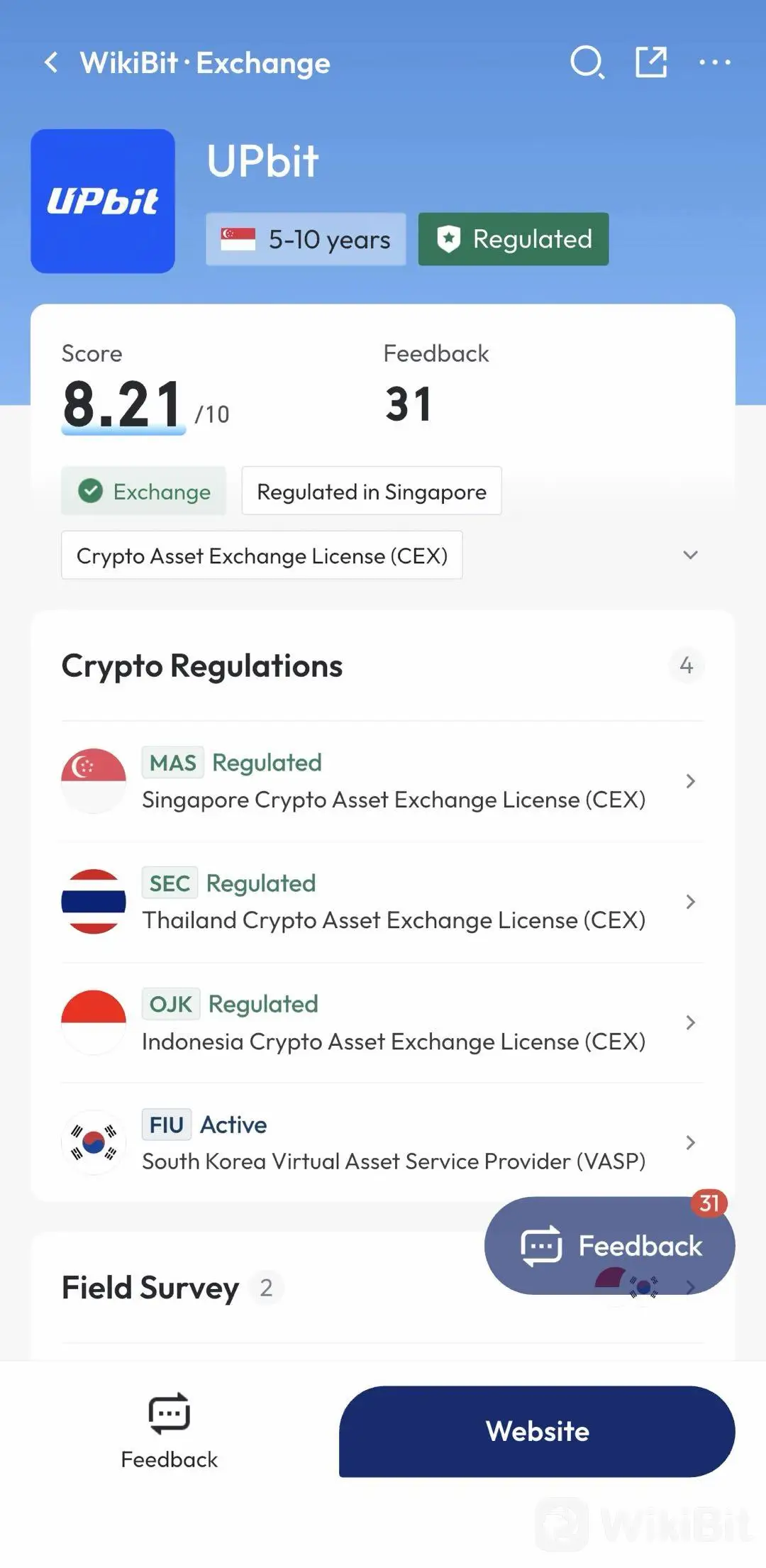Viewport: 766px width, 1568px height.
Task: Tap the Crypto Asset Exchange License (CEX) tag
Action: 262,555
